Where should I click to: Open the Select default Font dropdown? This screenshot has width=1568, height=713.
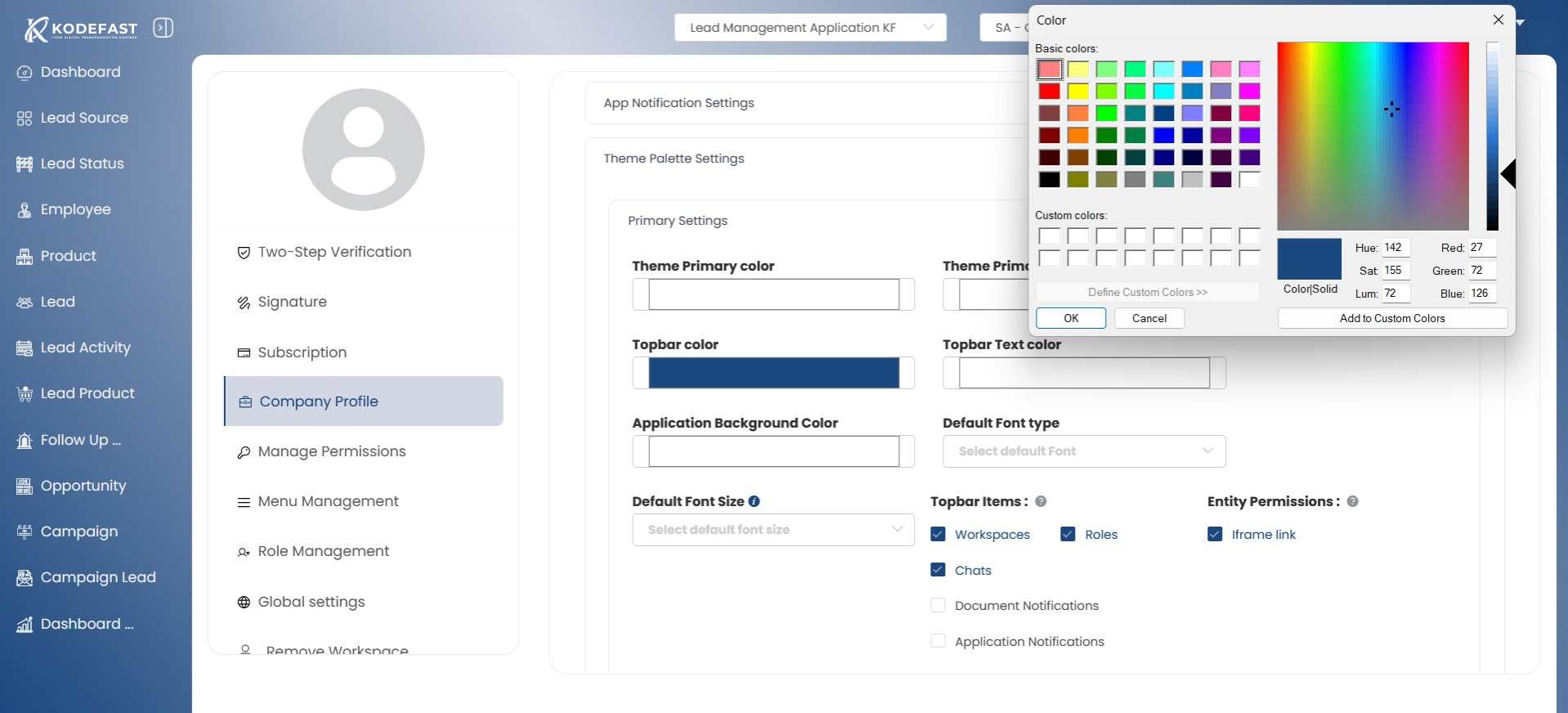pos(1083,451)
